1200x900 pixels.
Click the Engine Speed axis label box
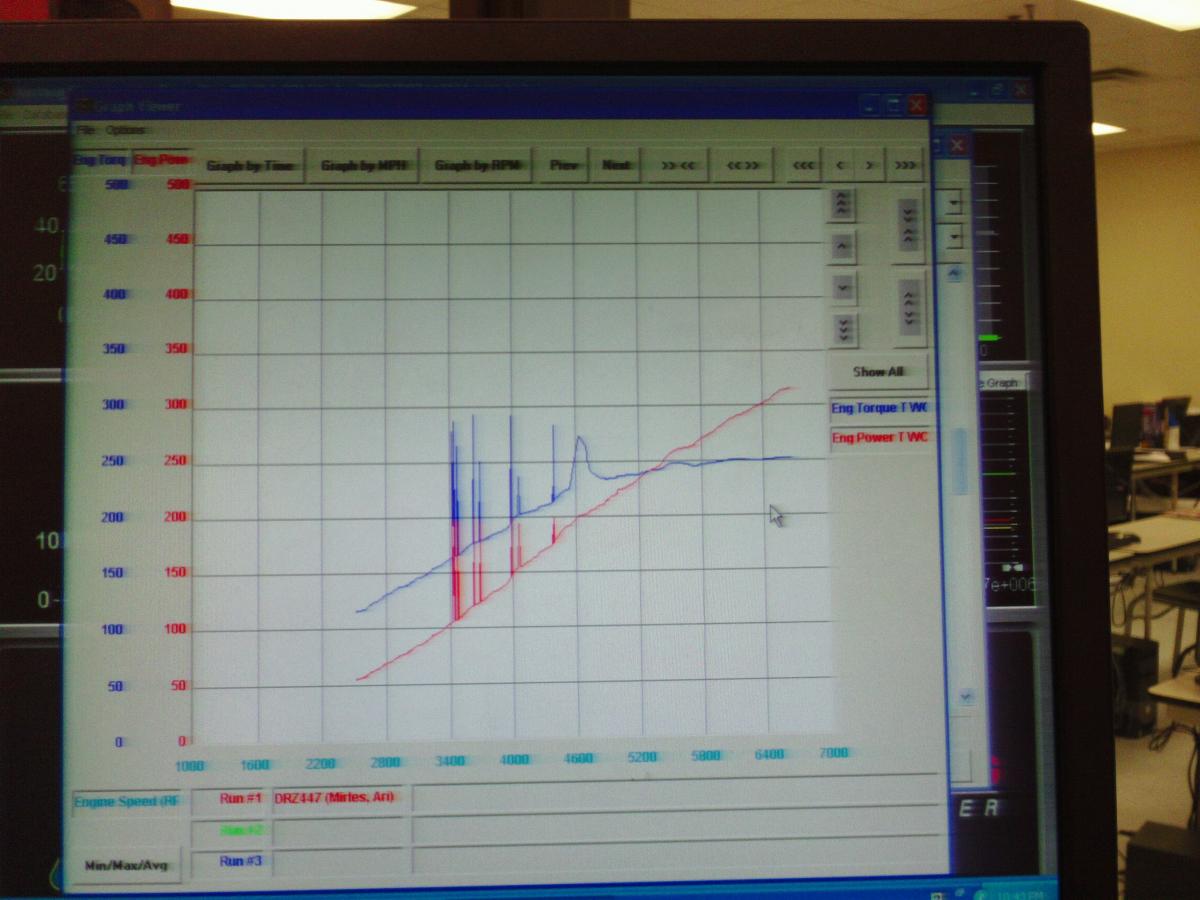point(127,802)
